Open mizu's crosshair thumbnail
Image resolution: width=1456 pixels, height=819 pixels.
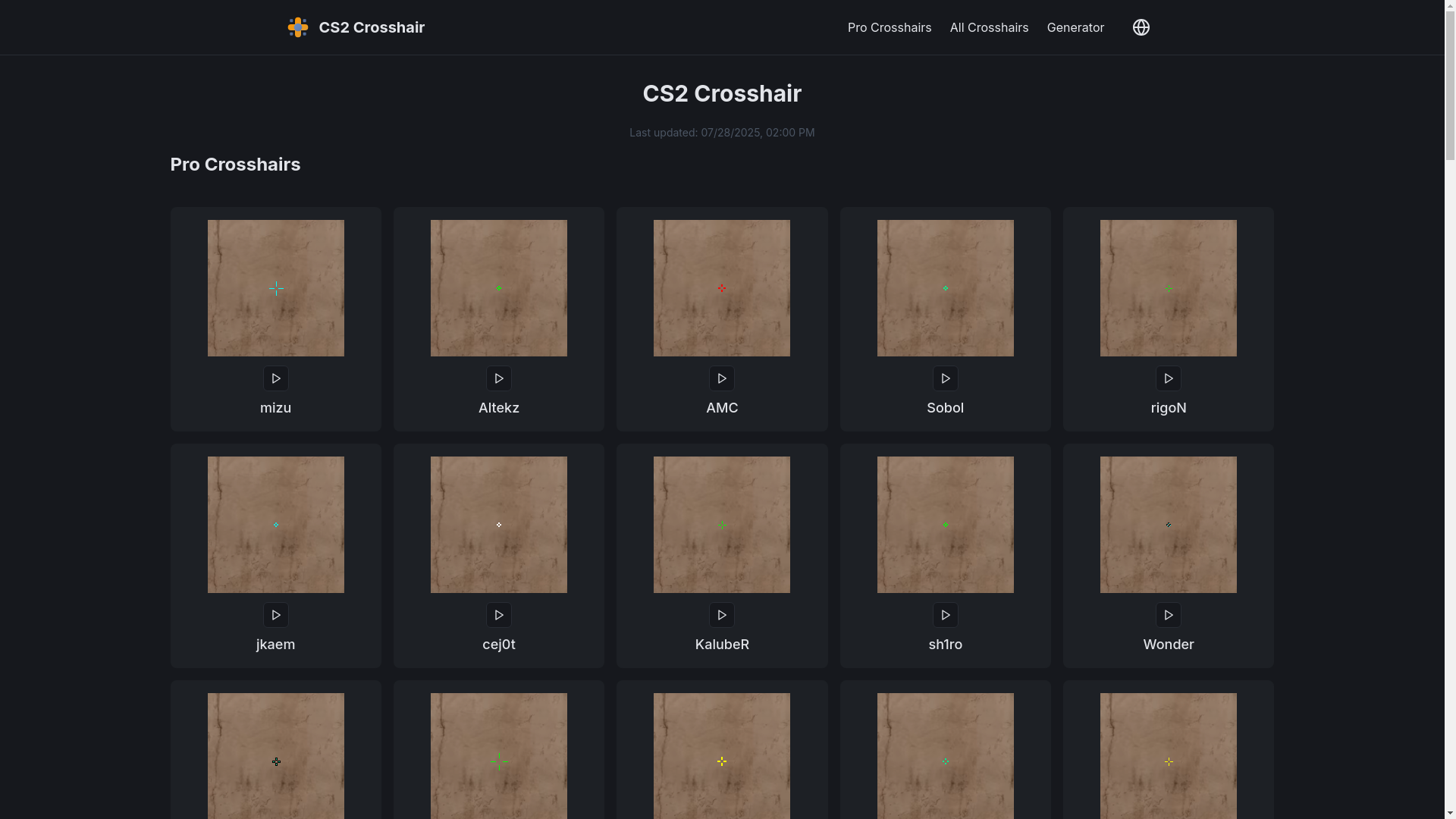click(x=276, y=288)
